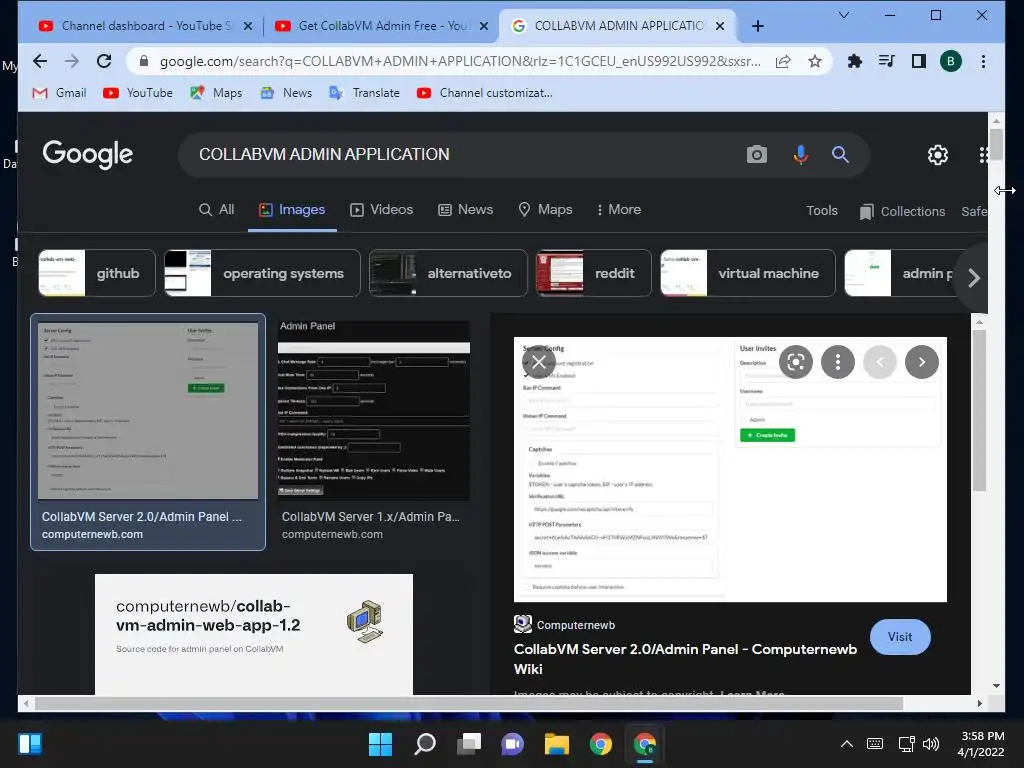This screenshot has height=768, width=1024.
Task: Open the Maps bookmark in the bookmarks bar
Action: click(x=216, y=93)
